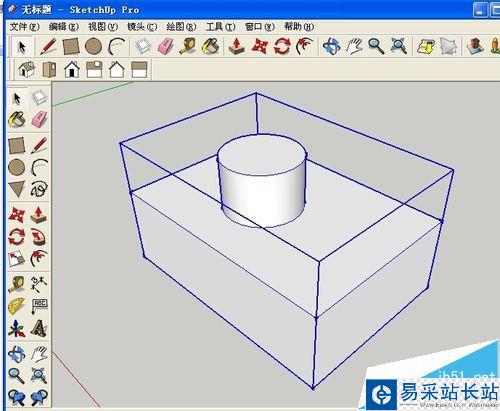Select the Circle tool in the top toolbar
Screen dimensions: 500x411
point(93,46)
